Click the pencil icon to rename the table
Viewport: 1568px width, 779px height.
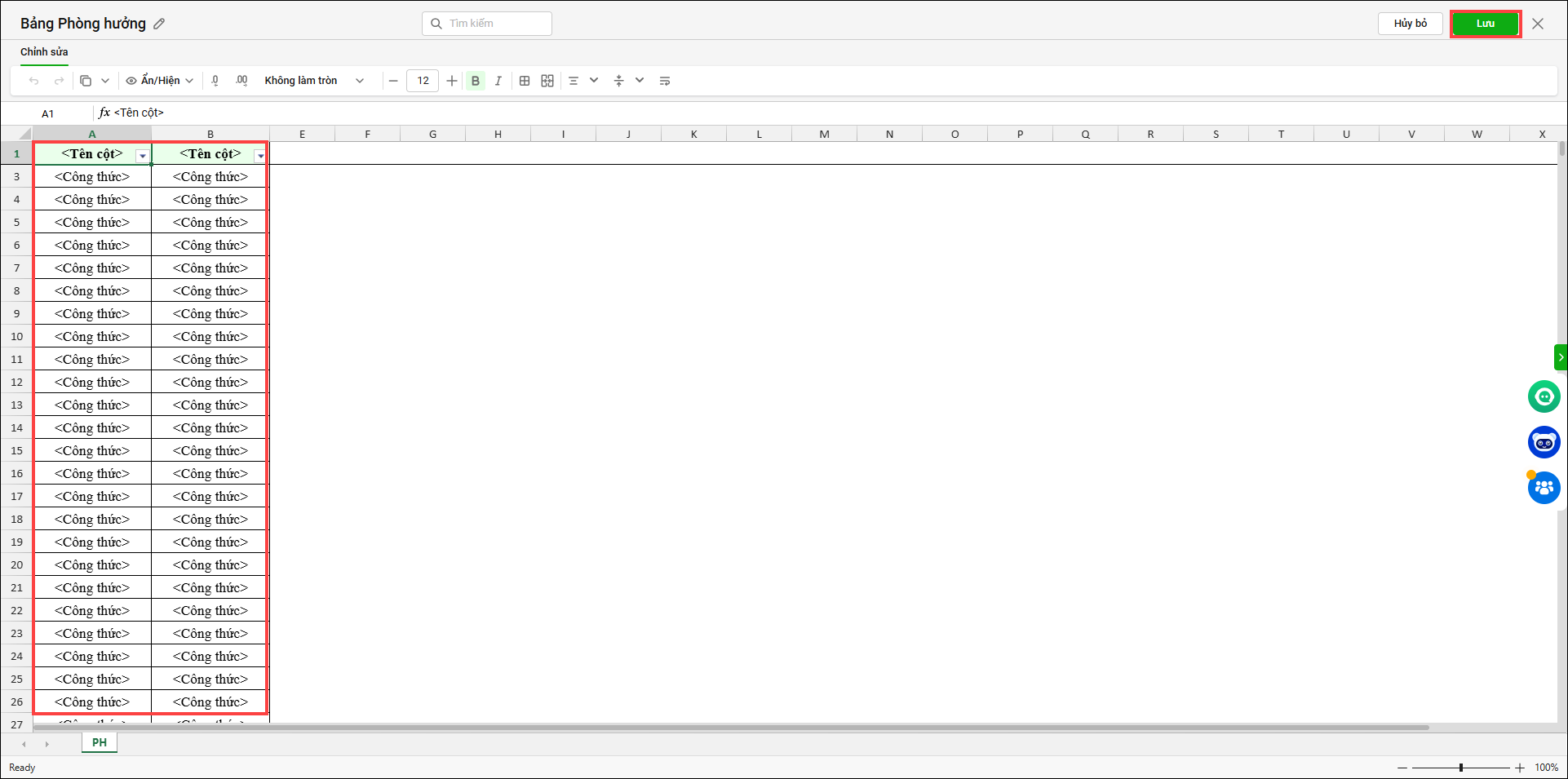pos(159,24)
